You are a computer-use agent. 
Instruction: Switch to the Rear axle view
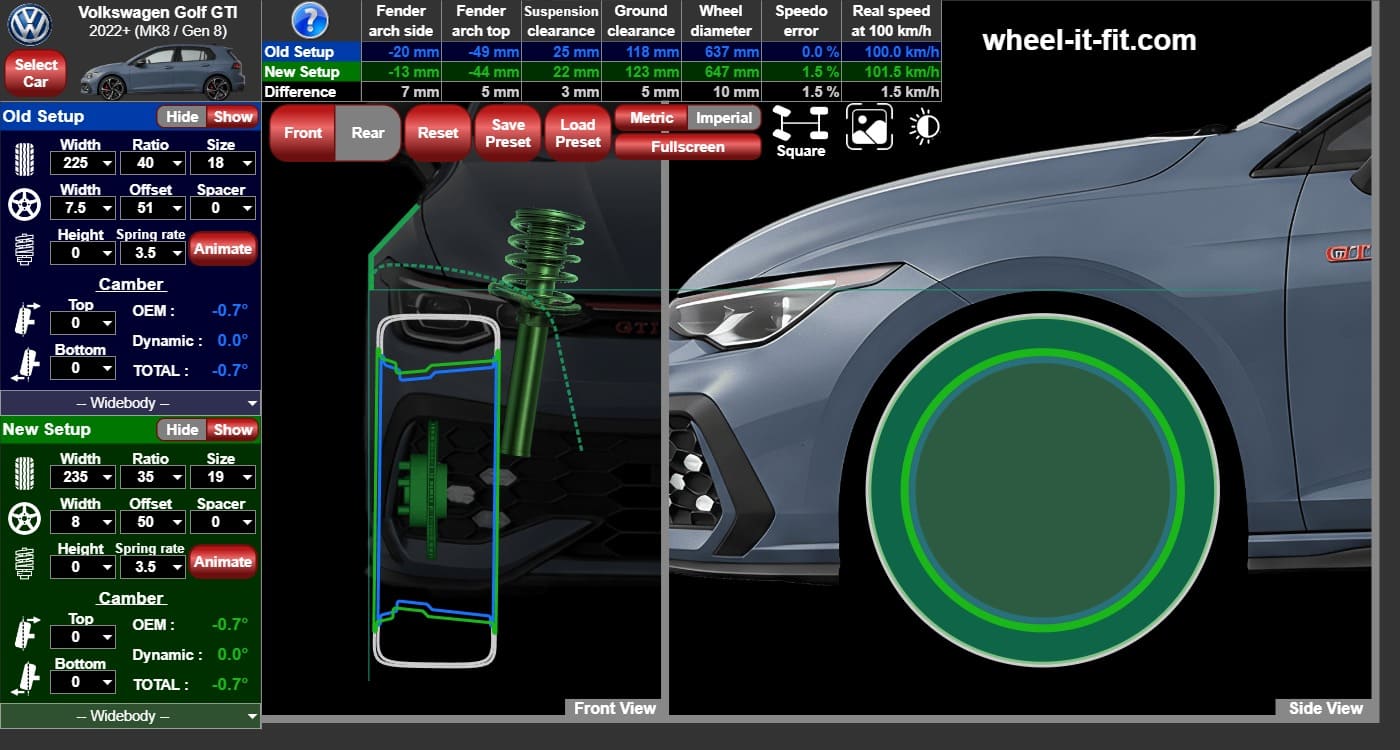(x=368, y=133)
